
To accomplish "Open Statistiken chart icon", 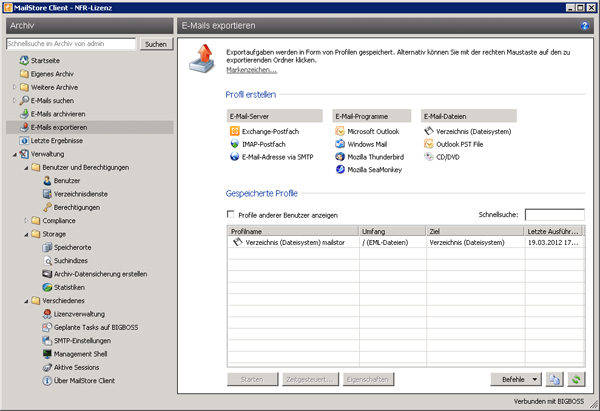I will [47, 287].
